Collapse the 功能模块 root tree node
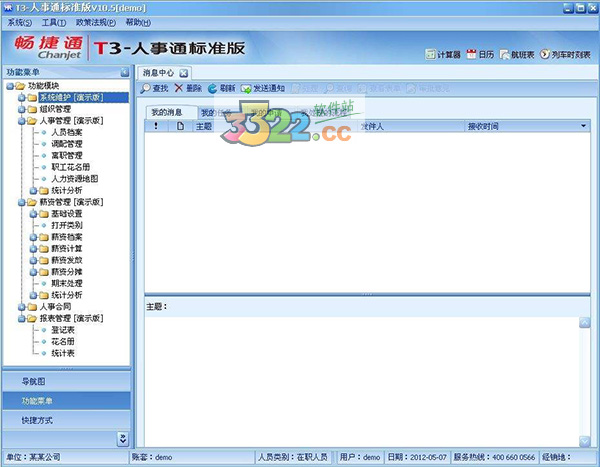Viewport: 600px width, 467px height. [10, 86]
